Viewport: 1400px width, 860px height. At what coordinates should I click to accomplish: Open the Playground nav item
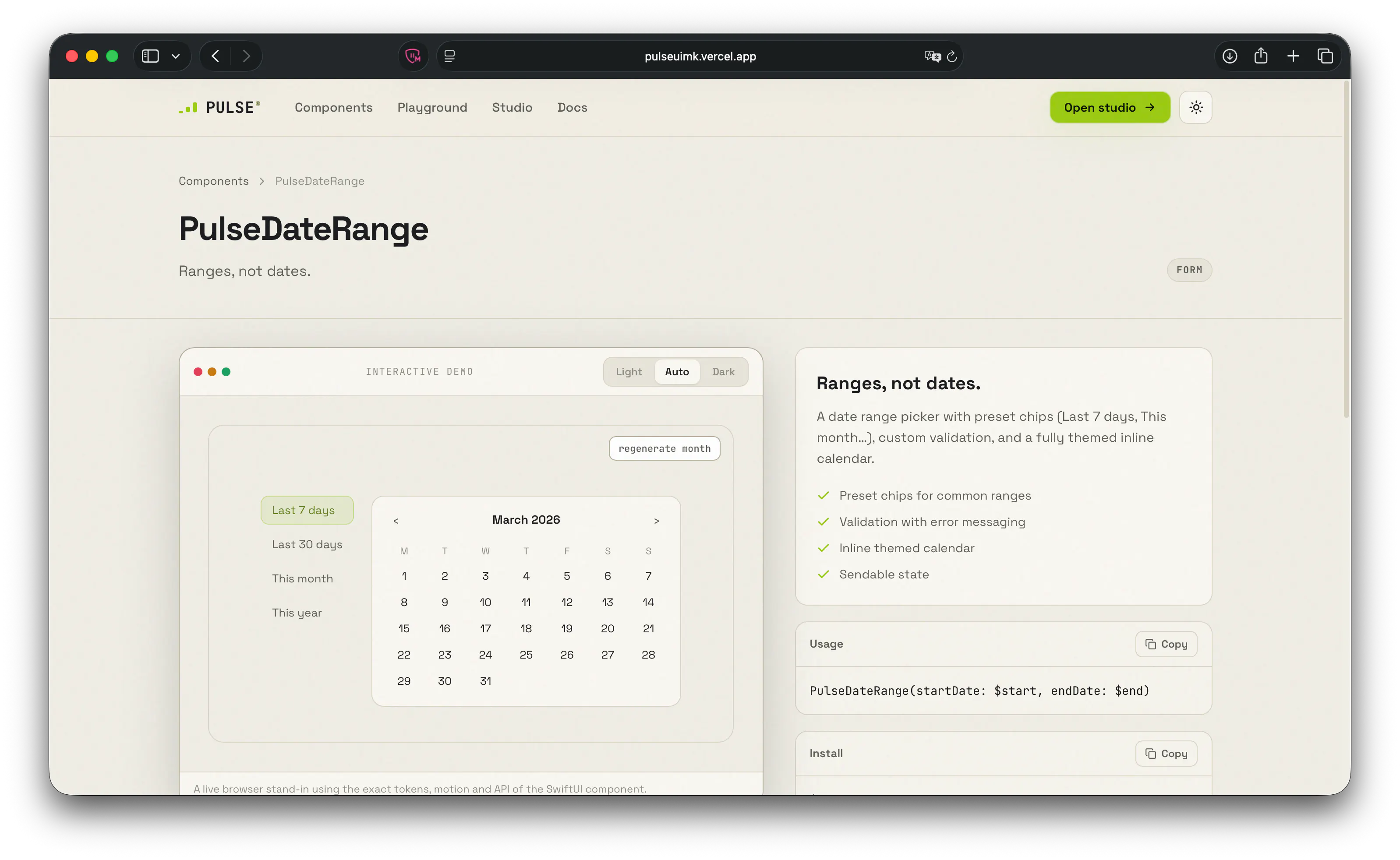(432, 108)
